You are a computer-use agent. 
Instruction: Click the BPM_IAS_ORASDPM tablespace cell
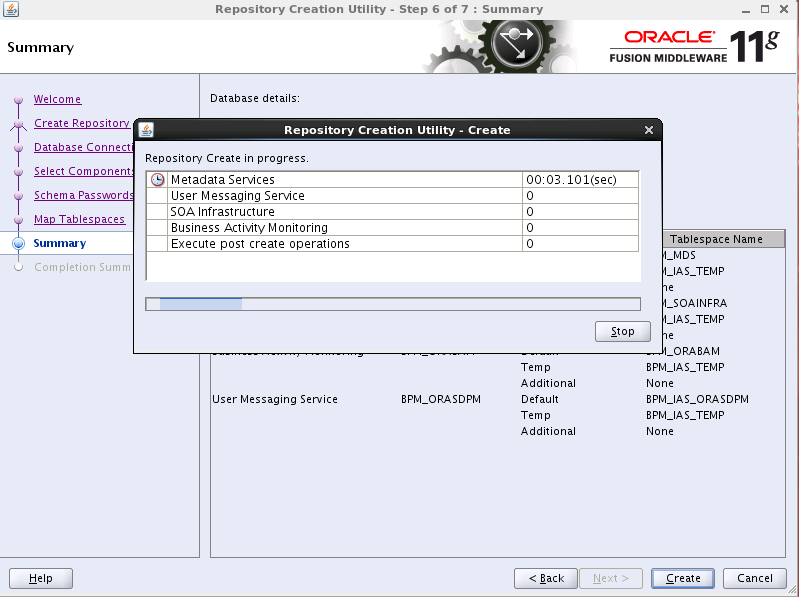point(697,399)
